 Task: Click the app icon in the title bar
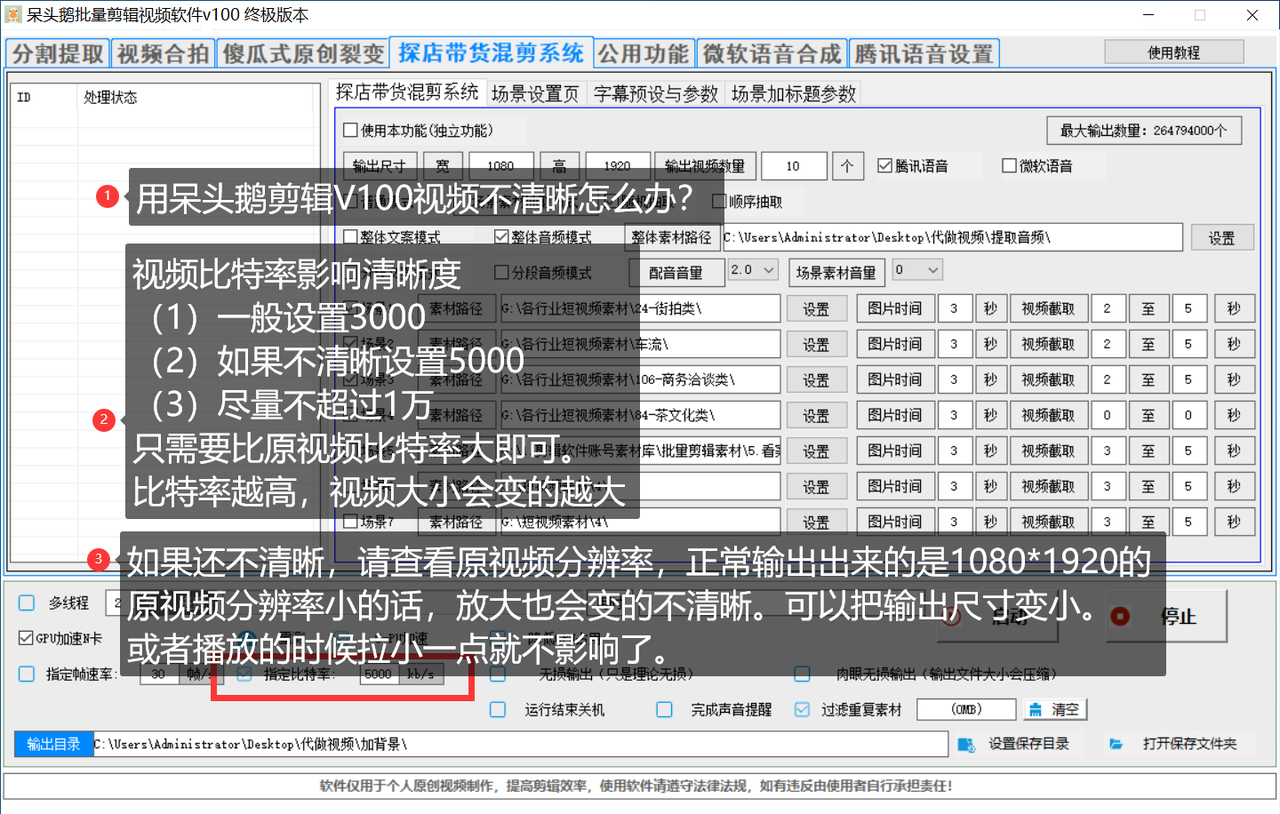(12, 14)
